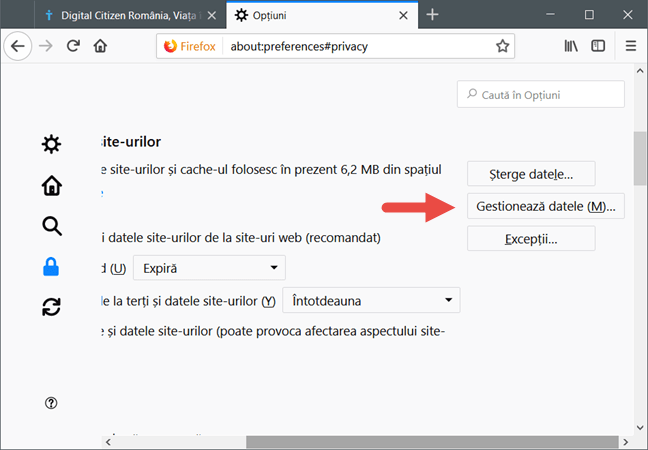Reload the current page
Screen dimensions: 648x450
click(x=73, y=46)
